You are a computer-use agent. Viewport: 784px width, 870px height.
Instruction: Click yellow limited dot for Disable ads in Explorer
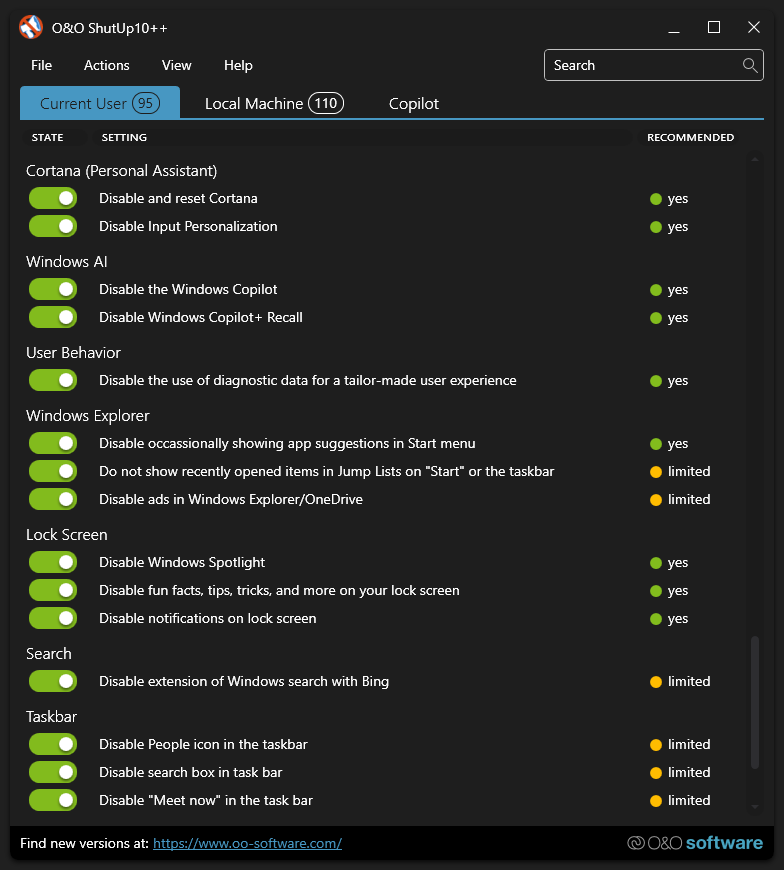pyautogui.click(x=656, y=500)
